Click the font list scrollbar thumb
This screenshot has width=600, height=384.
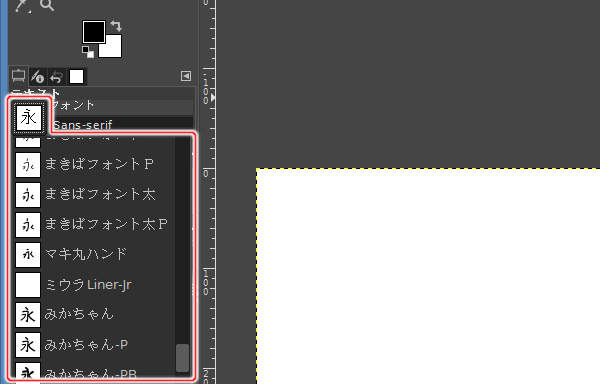[182, 358]
